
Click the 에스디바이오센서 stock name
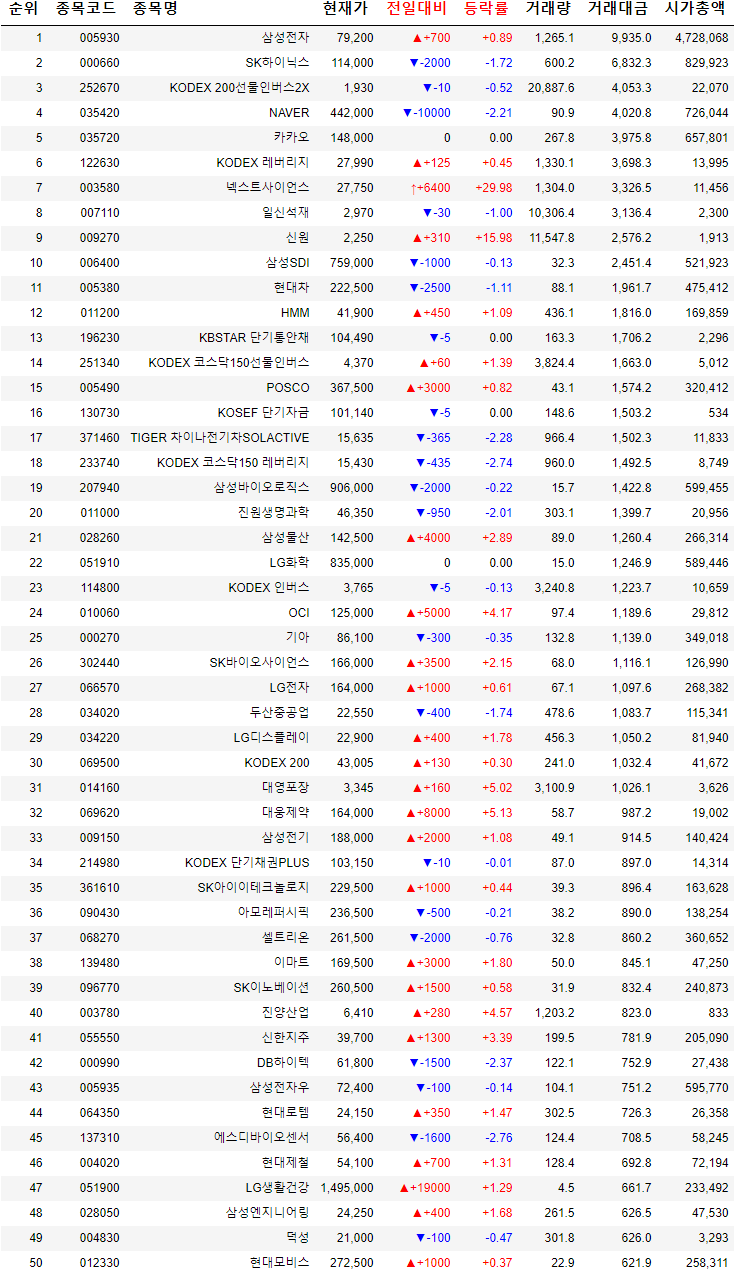(x=262, y=1138)
